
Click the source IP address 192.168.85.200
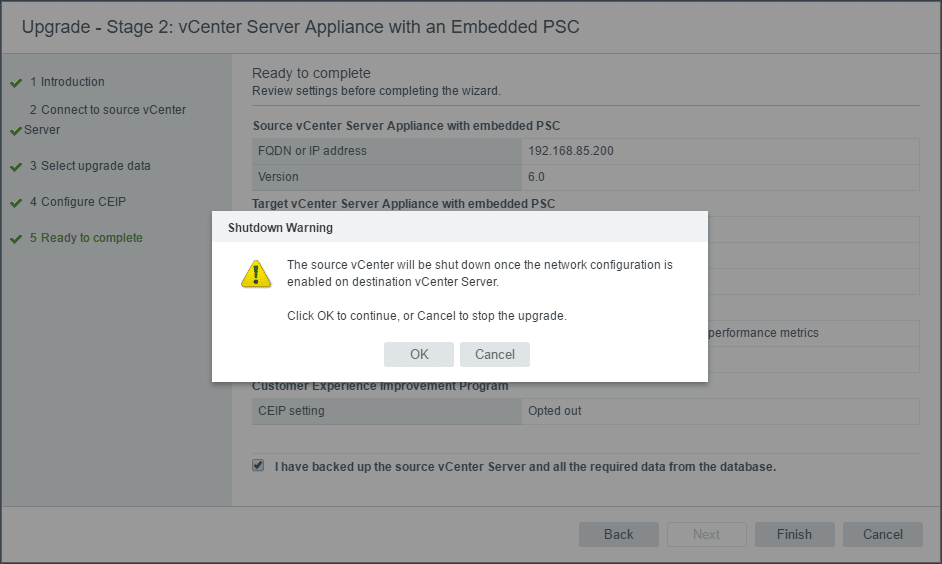tap(571, 151)
